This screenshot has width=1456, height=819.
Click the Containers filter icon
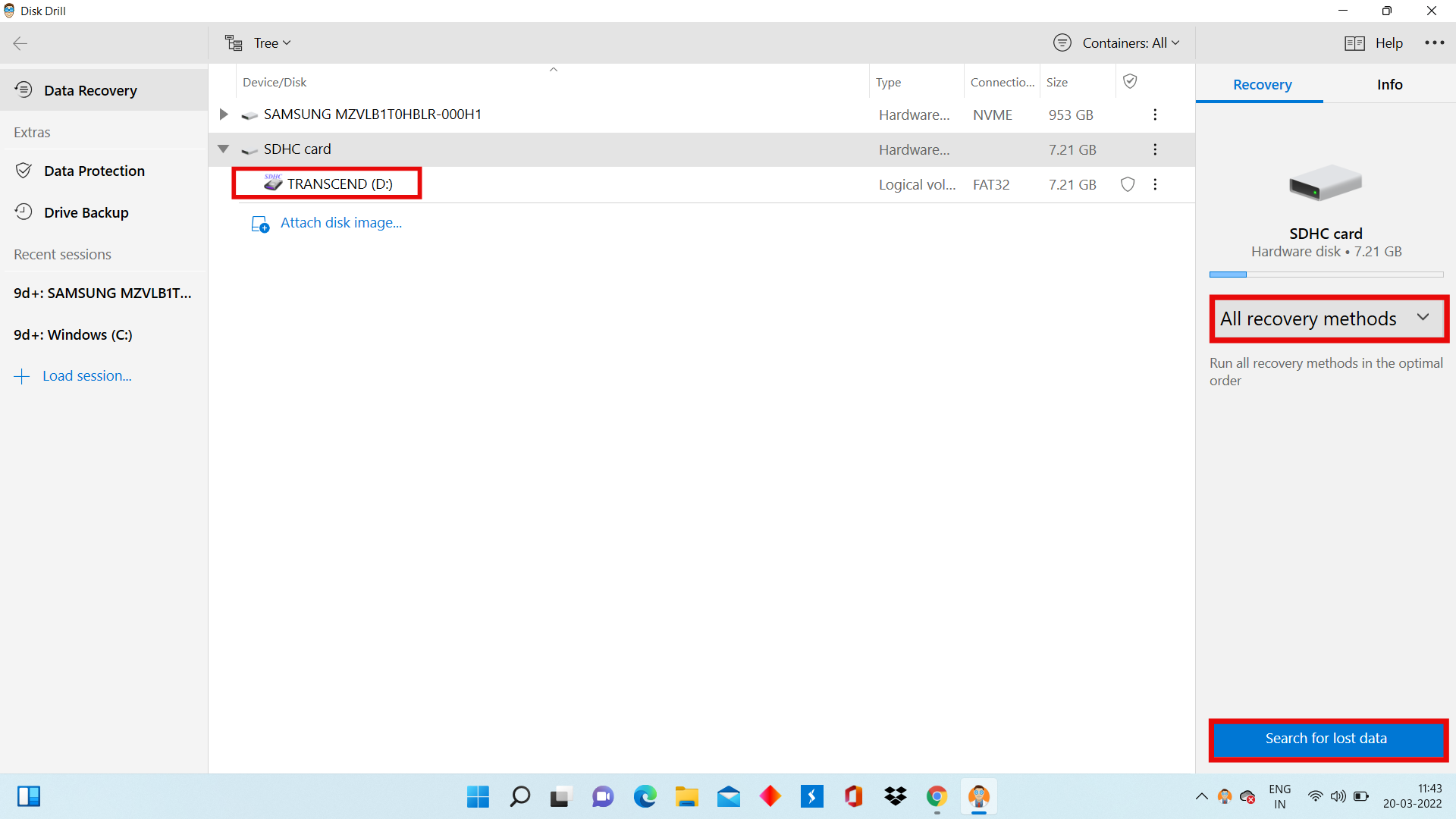point(1062,43)
